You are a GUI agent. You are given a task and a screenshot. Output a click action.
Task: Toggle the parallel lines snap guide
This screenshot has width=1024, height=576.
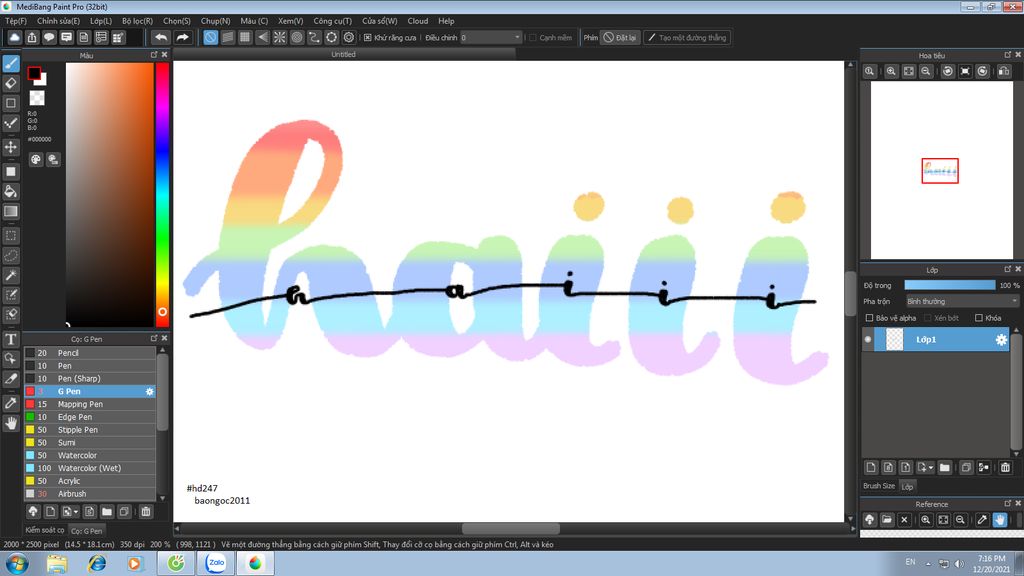click(x=227, y=38)
